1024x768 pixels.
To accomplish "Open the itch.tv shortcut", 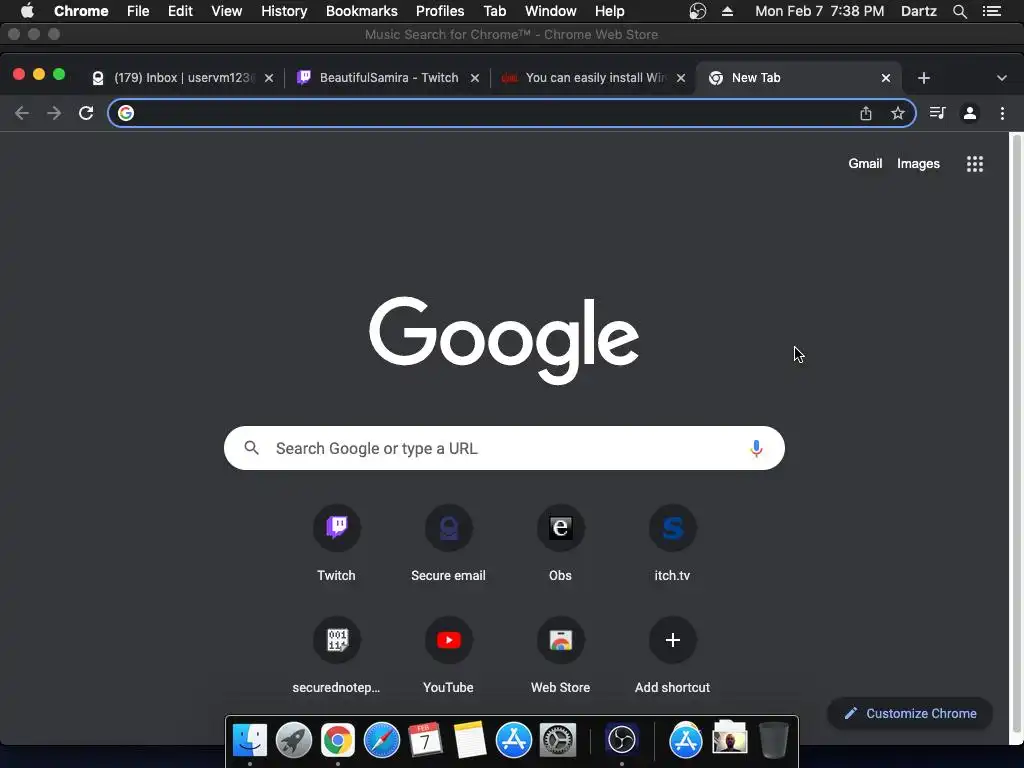I will pos(672,543).
